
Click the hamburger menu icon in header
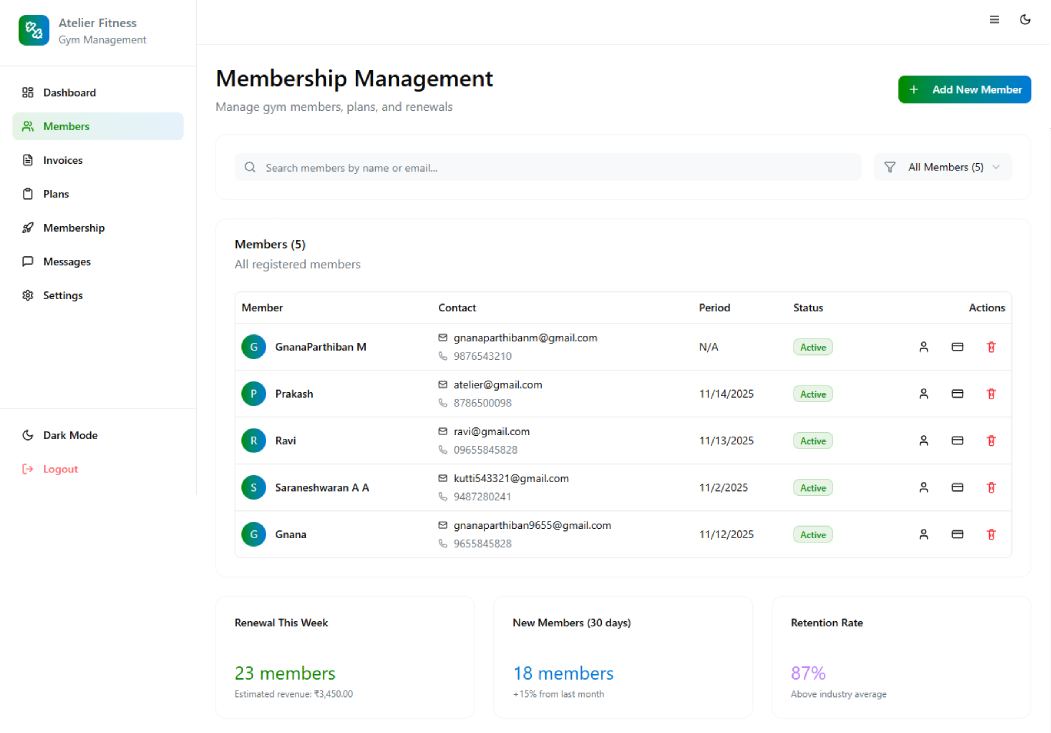pyautogui.click(x=994, y=19)
